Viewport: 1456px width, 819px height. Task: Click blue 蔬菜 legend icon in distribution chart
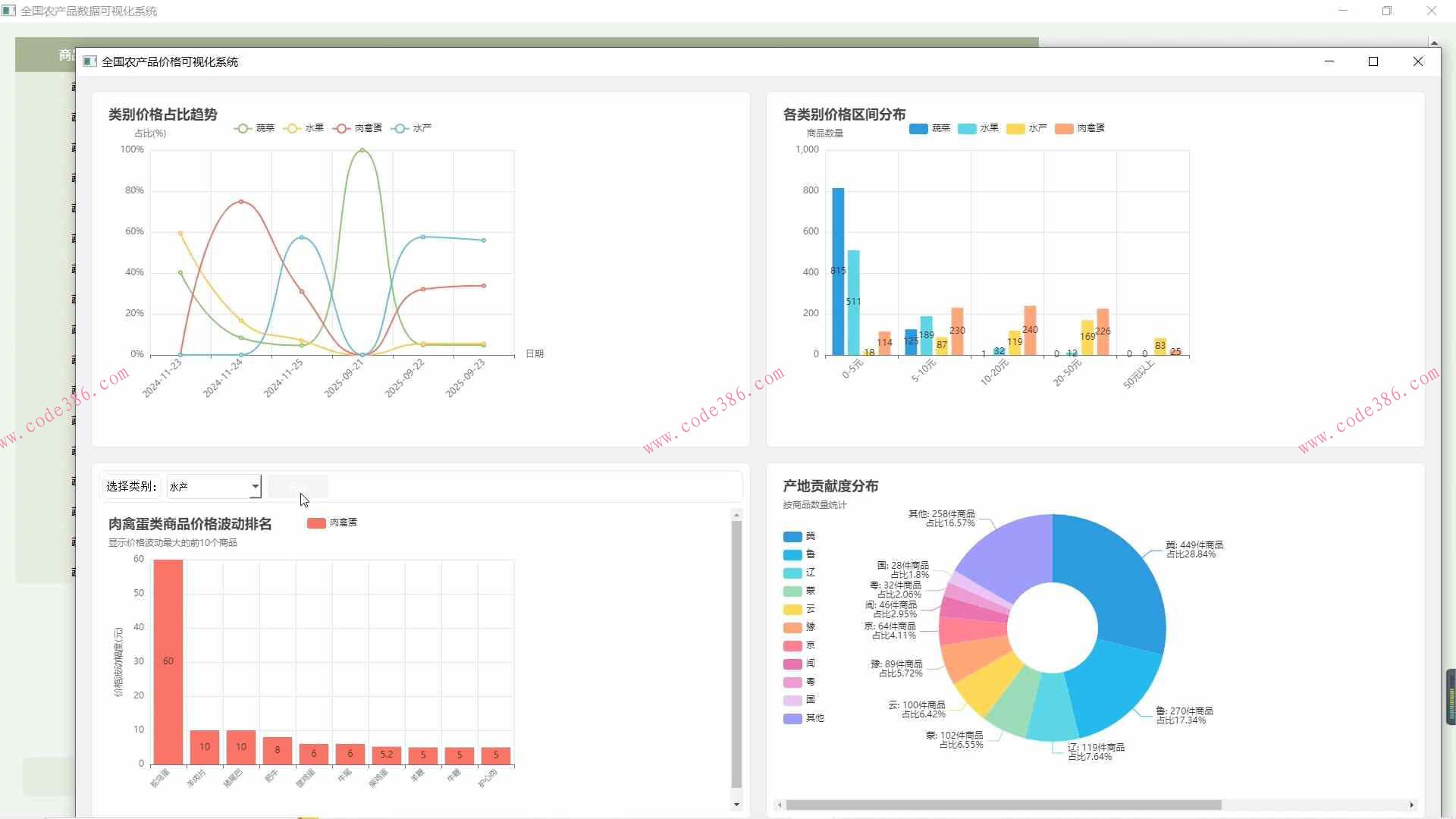[x=918, y=129]
